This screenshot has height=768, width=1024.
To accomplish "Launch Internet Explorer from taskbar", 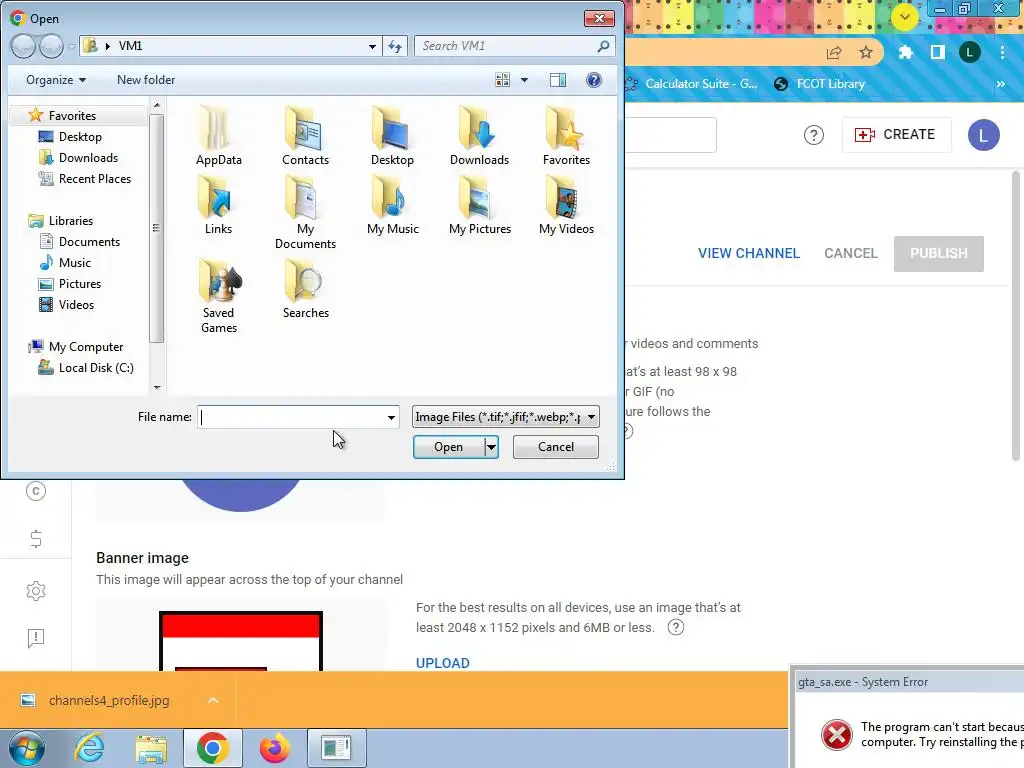I will (x=89, y=748).
